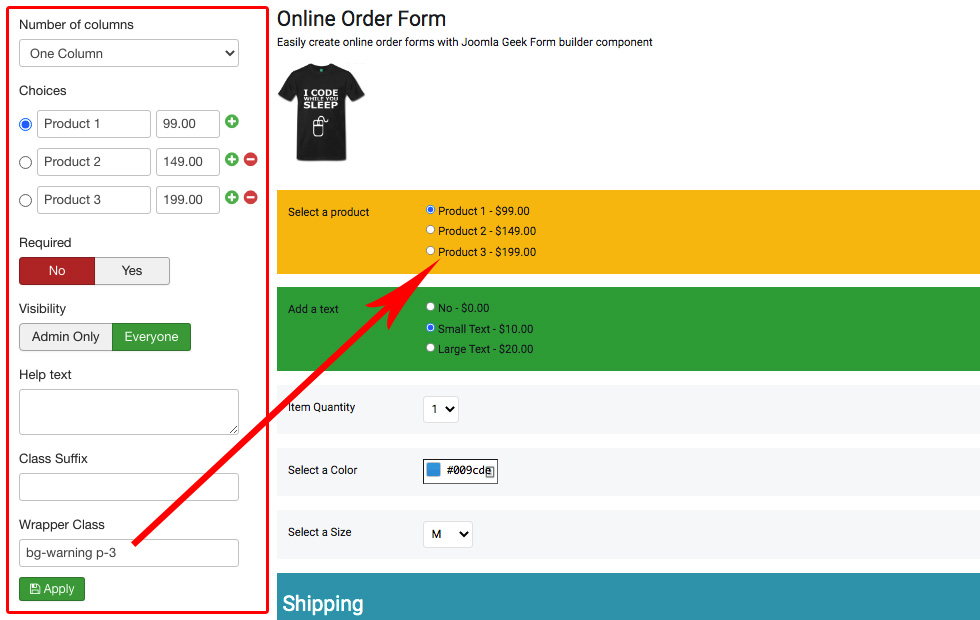Viewport: 980px width, 620px height.
Task: Add a choice after Product 2
Action: tap(232, 159)
